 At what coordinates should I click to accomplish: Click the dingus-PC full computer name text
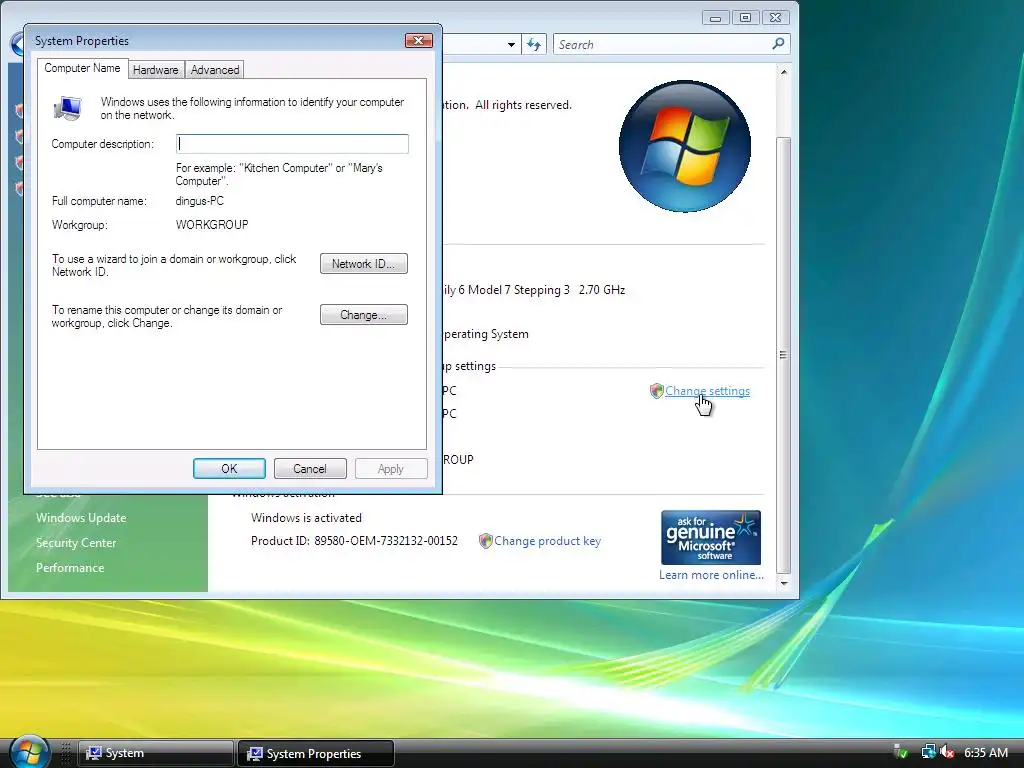pyautogui.click(x=199, y=201)
